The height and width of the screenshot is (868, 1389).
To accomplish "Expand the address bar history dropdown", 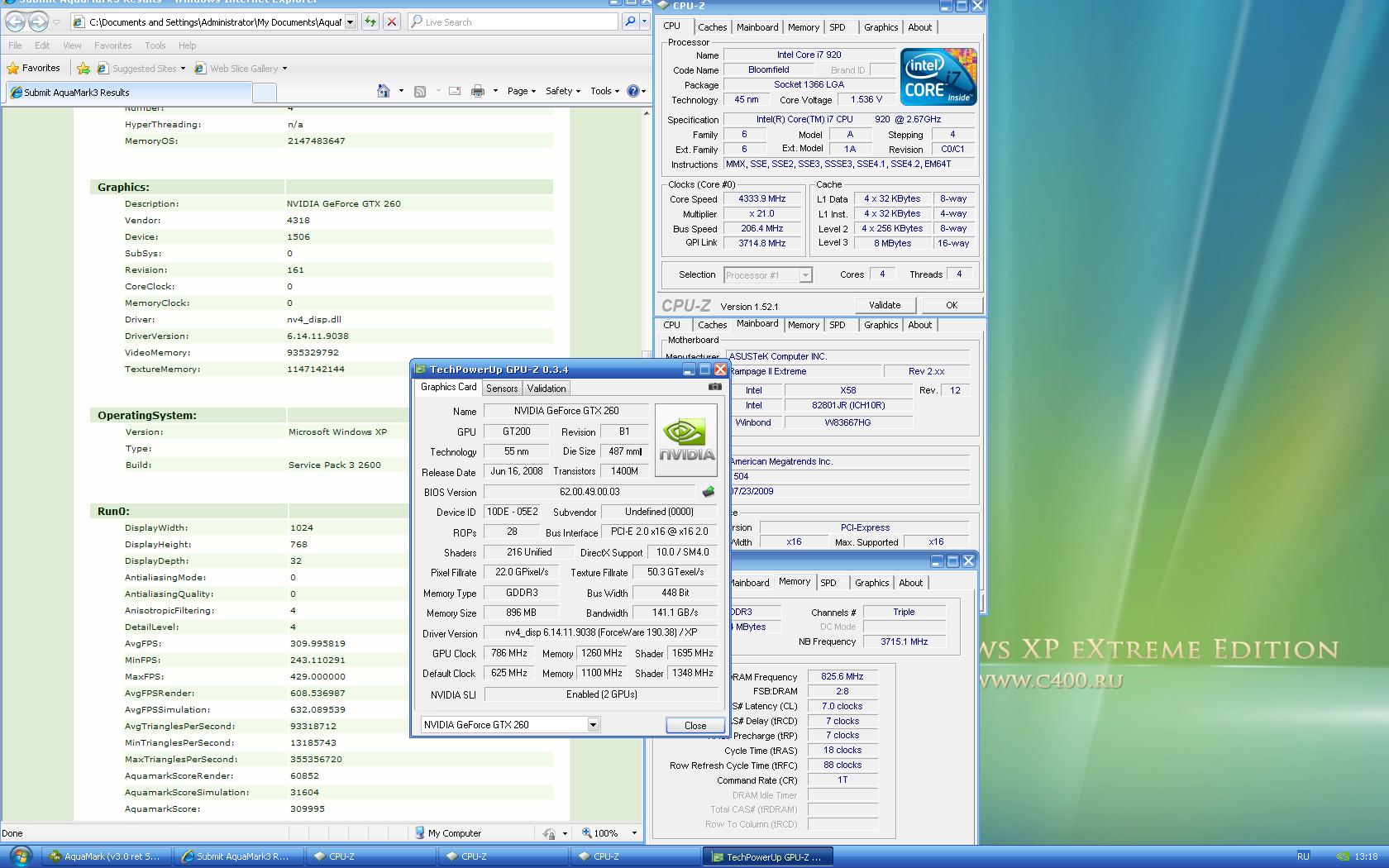I will [351, 22].
